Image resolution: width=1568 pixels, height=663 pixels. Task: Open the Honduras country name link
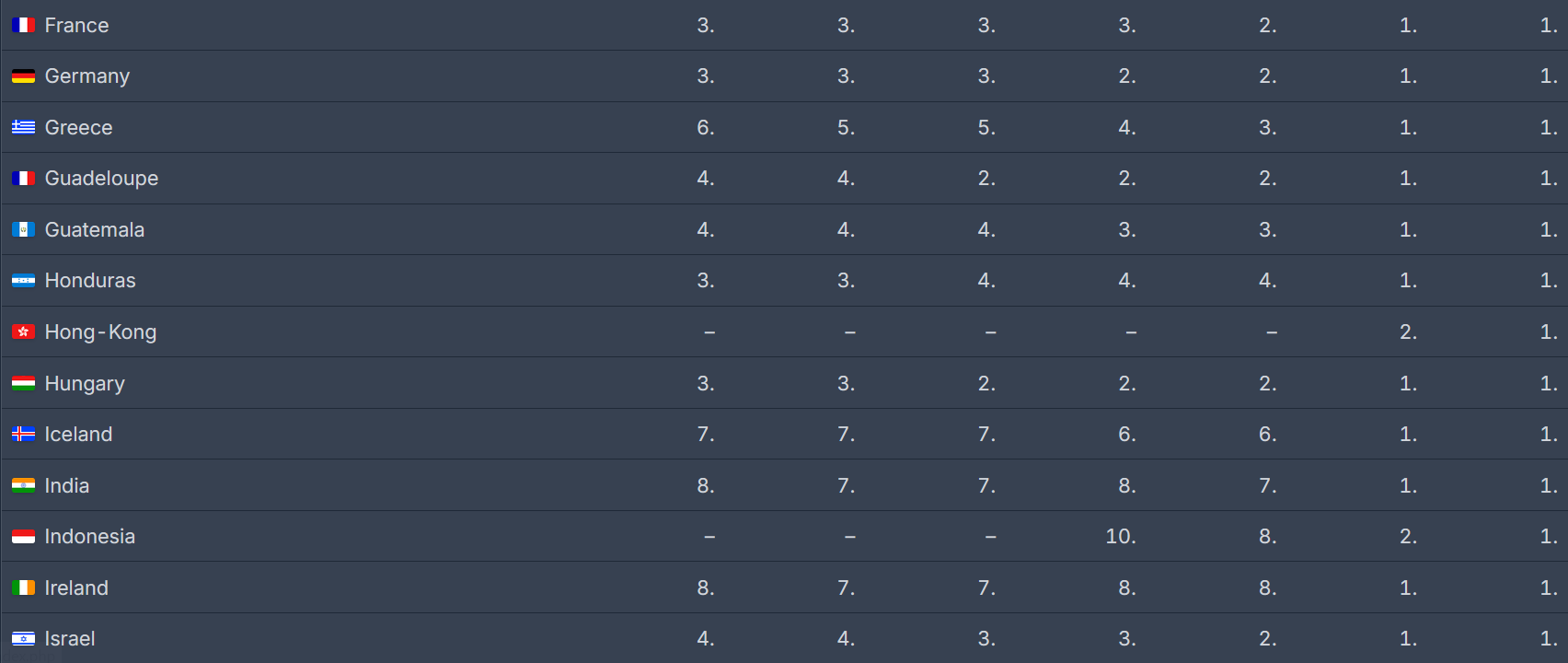point(90,281)
